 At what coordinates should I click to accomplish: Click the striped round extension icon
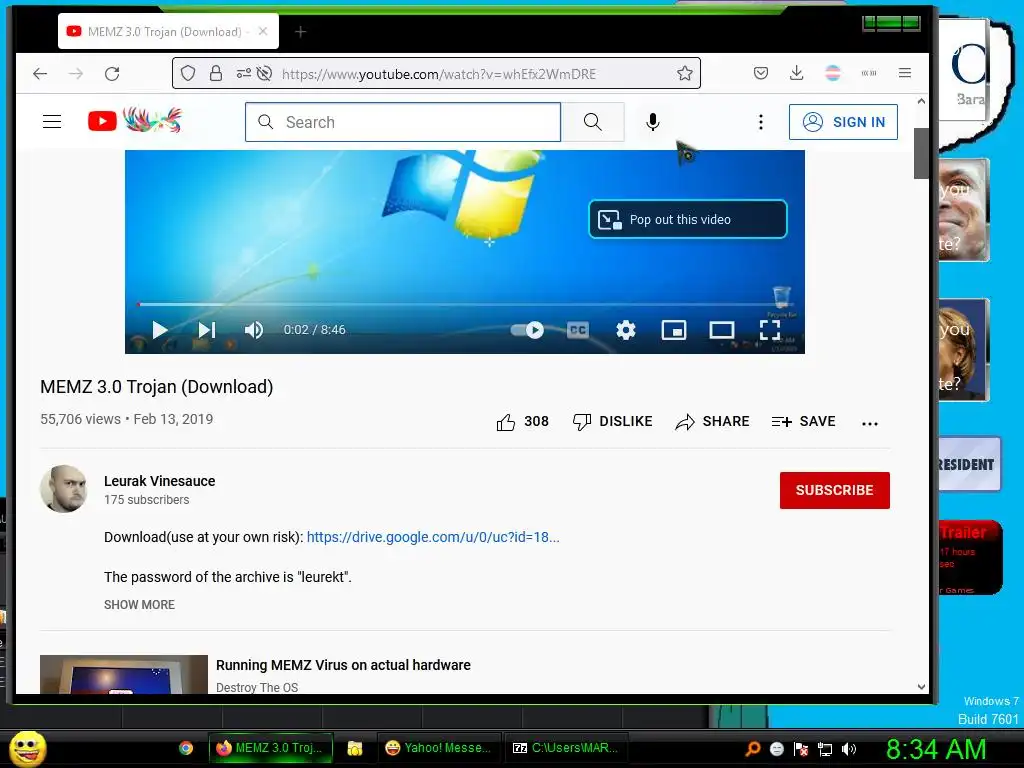tap(833, 73)
